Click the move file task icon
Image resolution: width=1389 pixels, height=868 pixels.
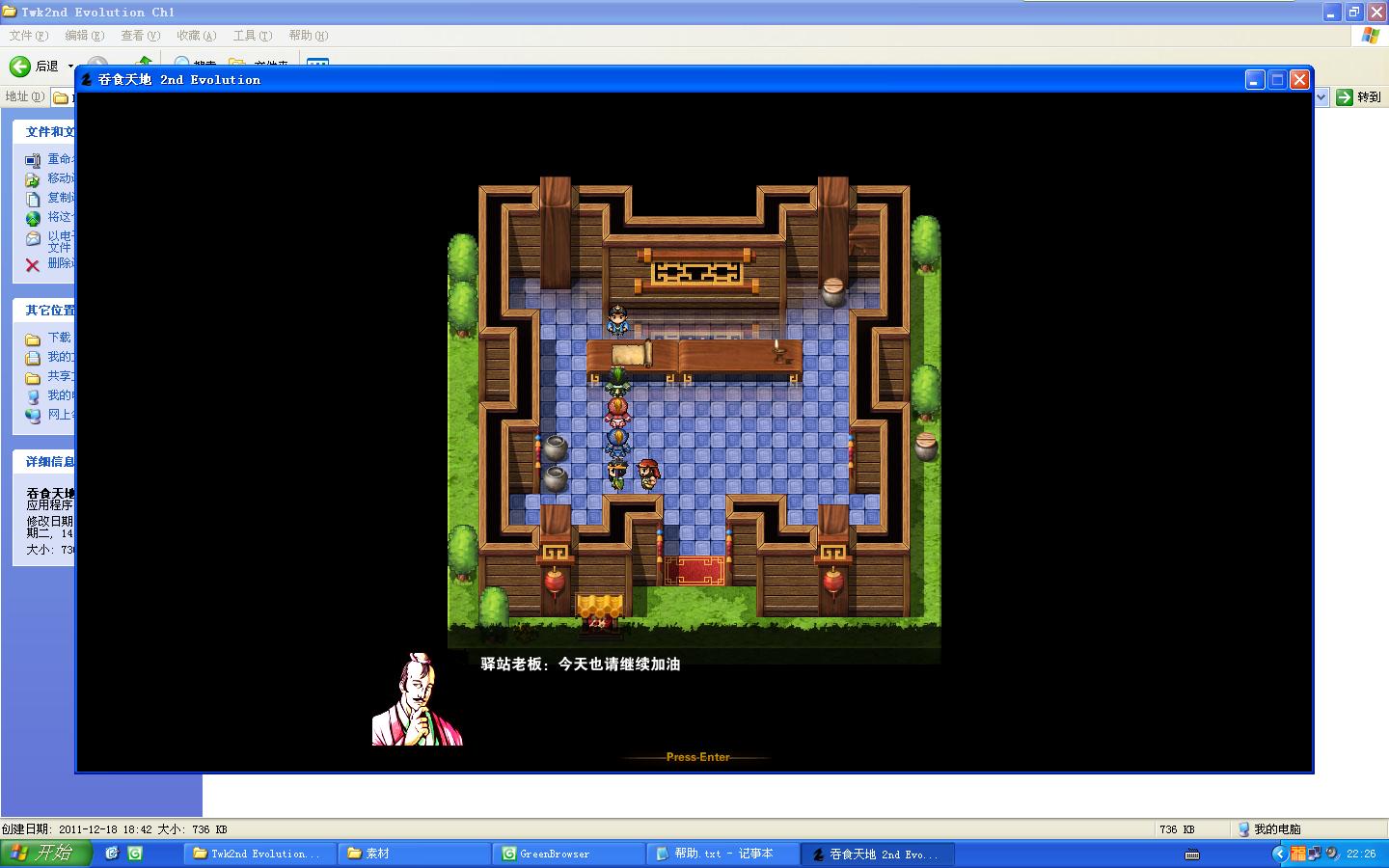click(33, 178)
